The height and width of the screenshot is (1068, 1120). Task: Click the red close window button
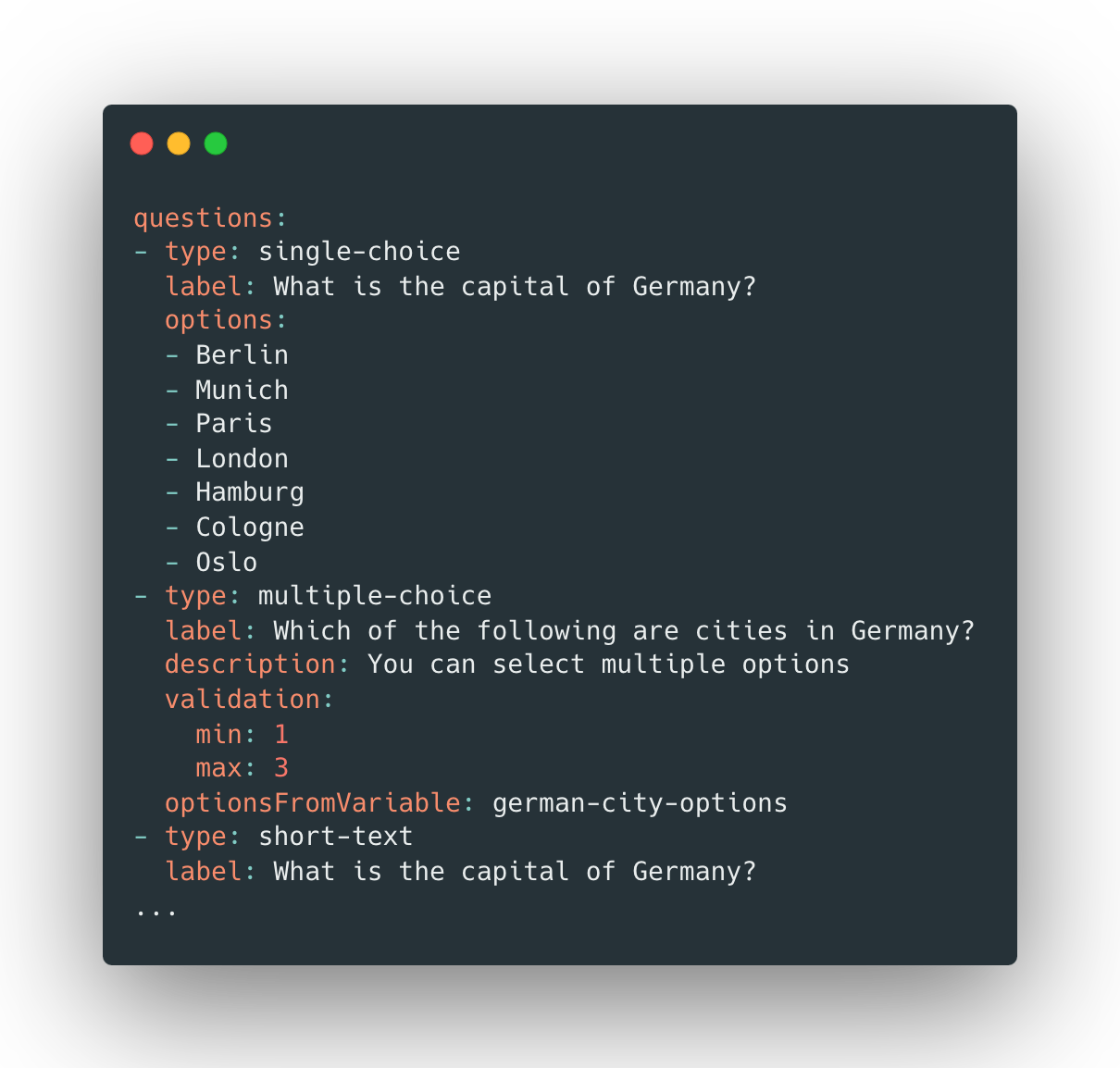142,143
